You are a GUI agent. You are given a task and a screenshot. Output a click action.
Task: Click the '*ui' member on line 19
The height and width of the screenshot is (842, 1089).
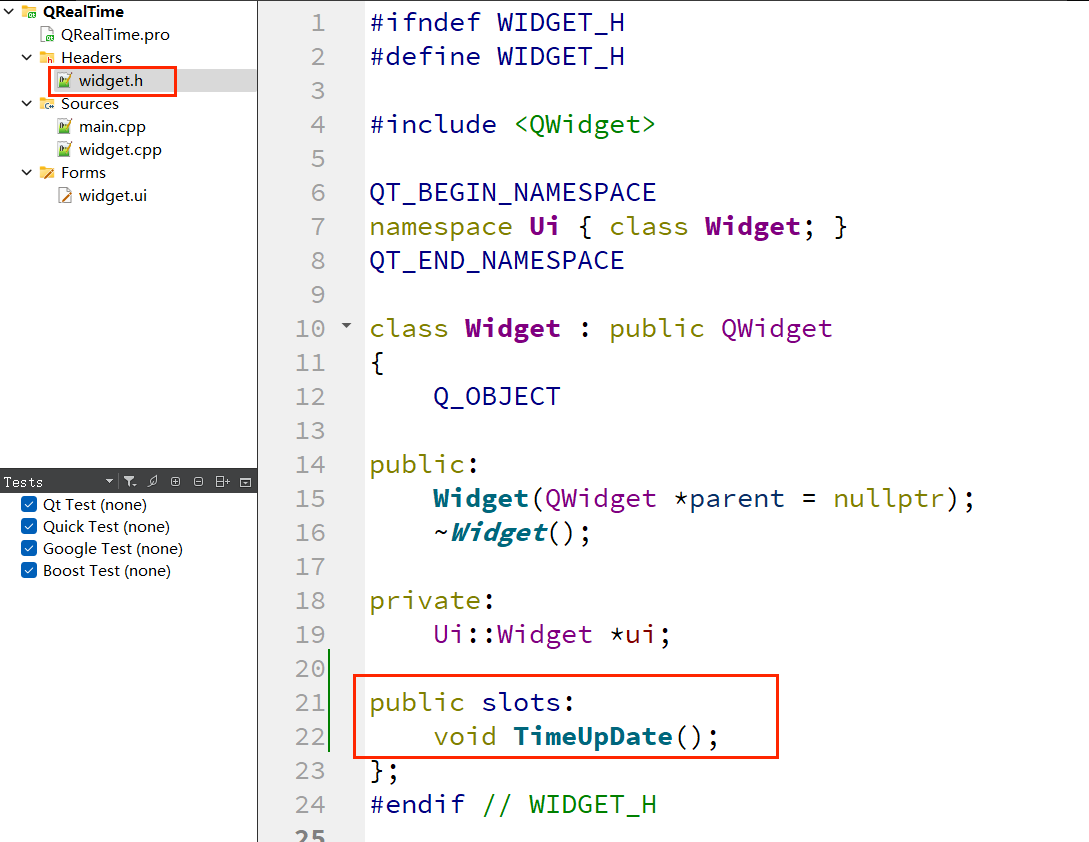pyautogui.click(x=632, y=634)
